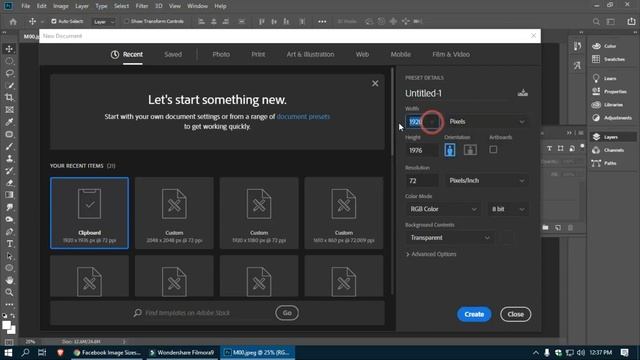Click the Create button
Viewport: 640px width, 360px height.
pyautogui.click(x=474, y=314)
